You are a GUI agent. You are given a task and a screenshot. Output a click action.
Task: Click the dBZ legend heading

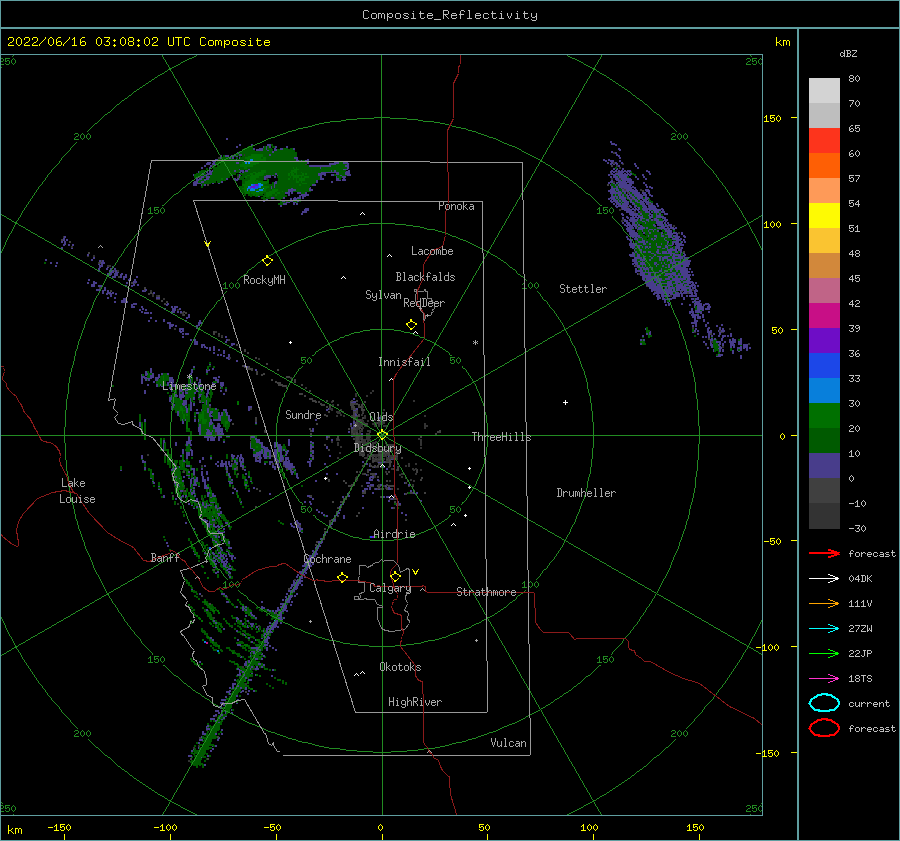tap(848, 54)
